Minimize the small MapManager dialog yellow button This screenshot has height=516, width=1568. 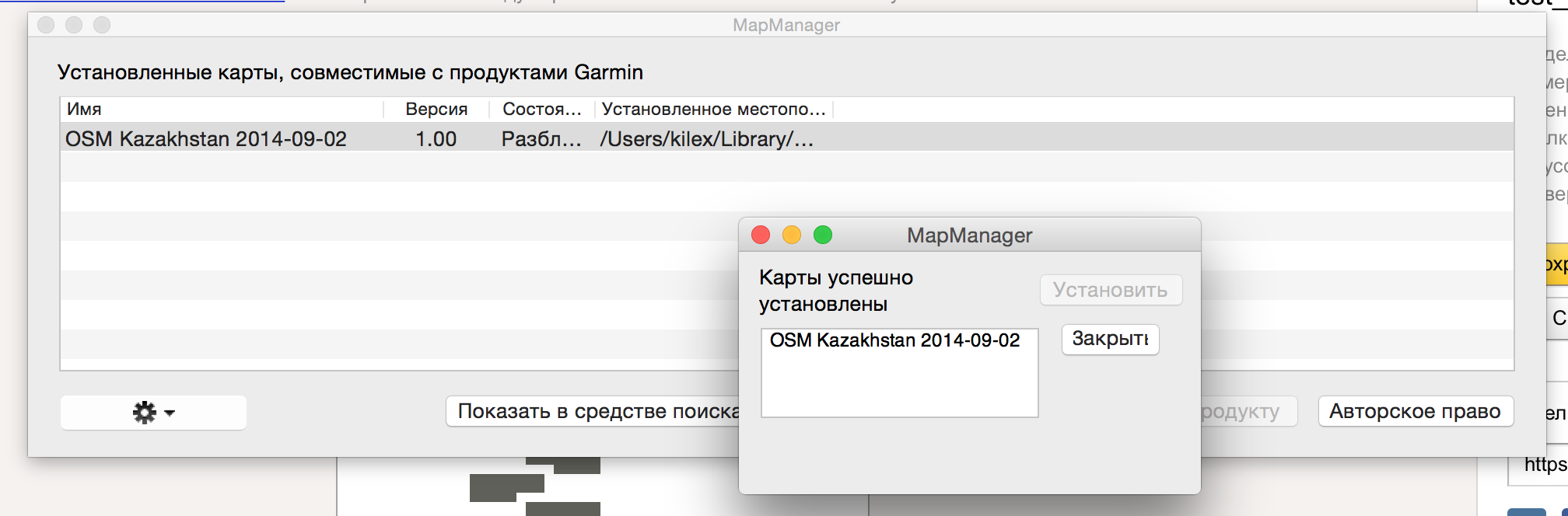click(x=792, y=235)
